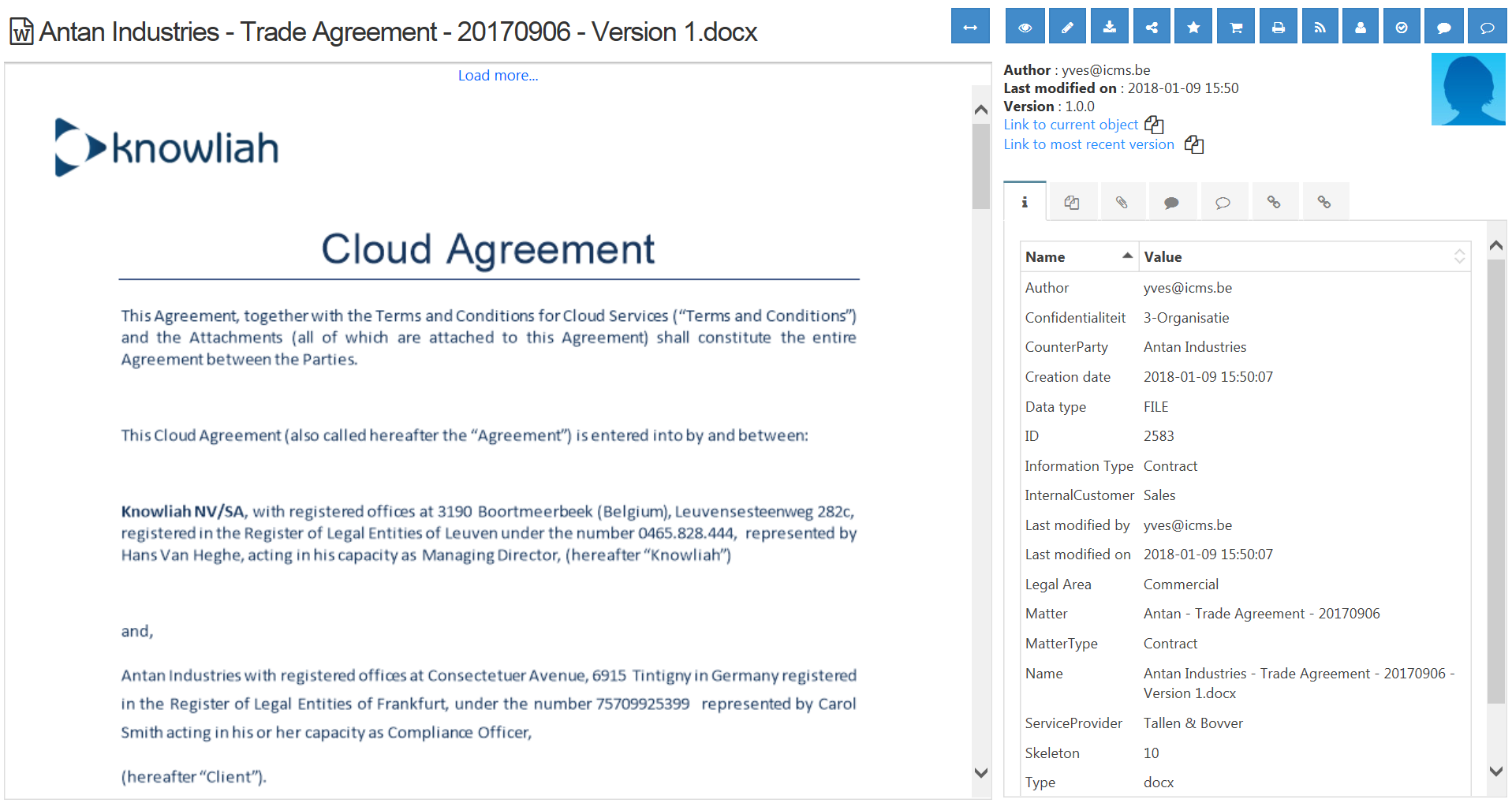Copy the link to current object icon
This screenshot has width=1512, height=803.
point(1154,125)
